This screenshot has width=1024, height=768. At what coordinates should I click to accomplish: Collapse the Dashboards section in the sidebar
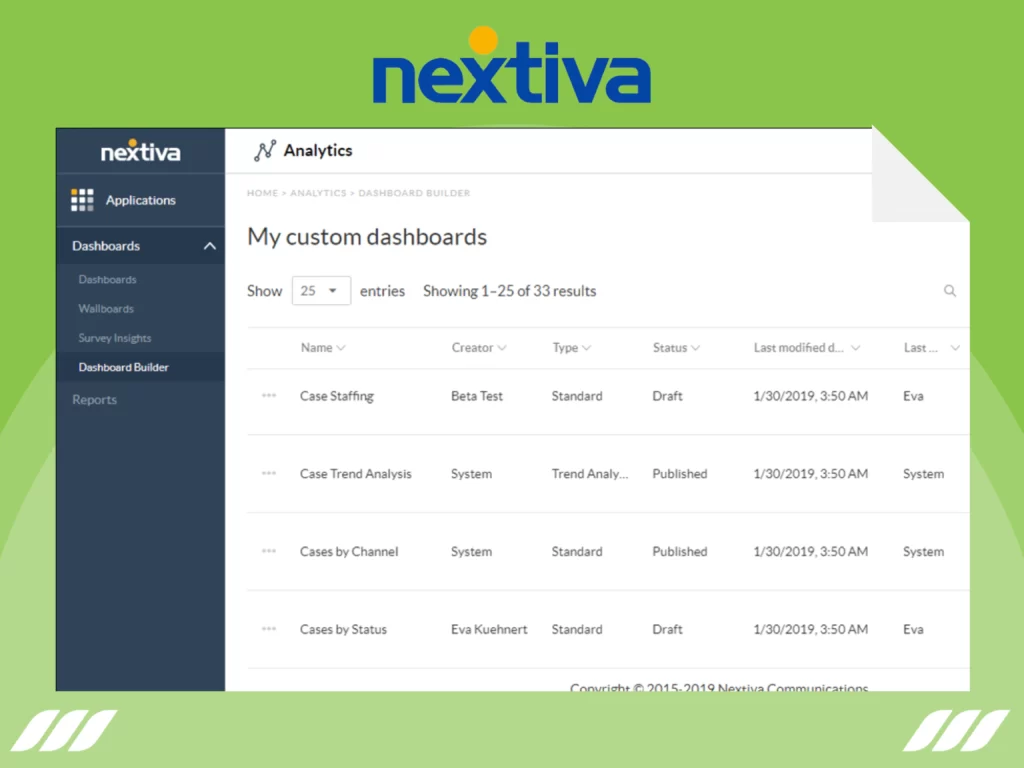(x=209, y=245)
